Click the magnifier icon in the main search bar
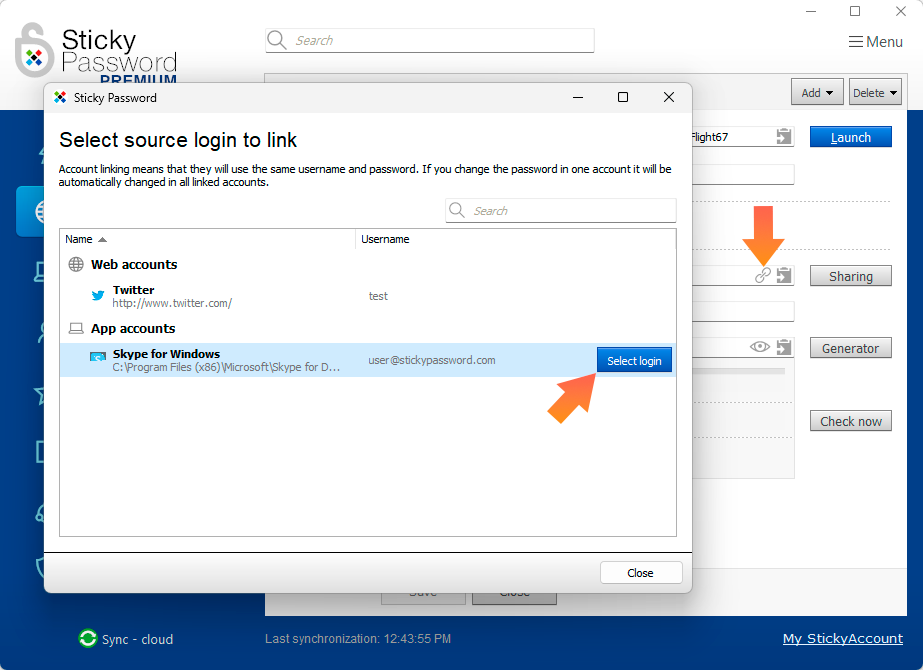 277,40
